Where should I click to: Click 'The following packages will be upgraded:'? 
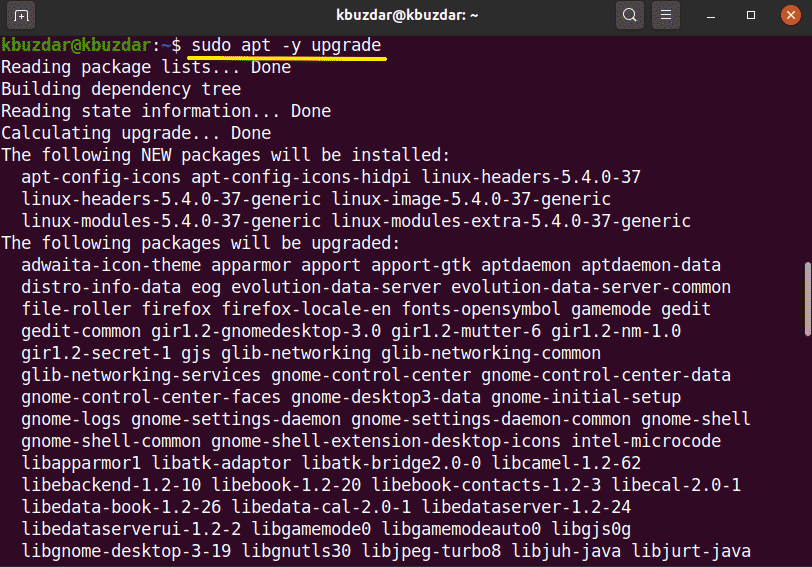point(201,243)
